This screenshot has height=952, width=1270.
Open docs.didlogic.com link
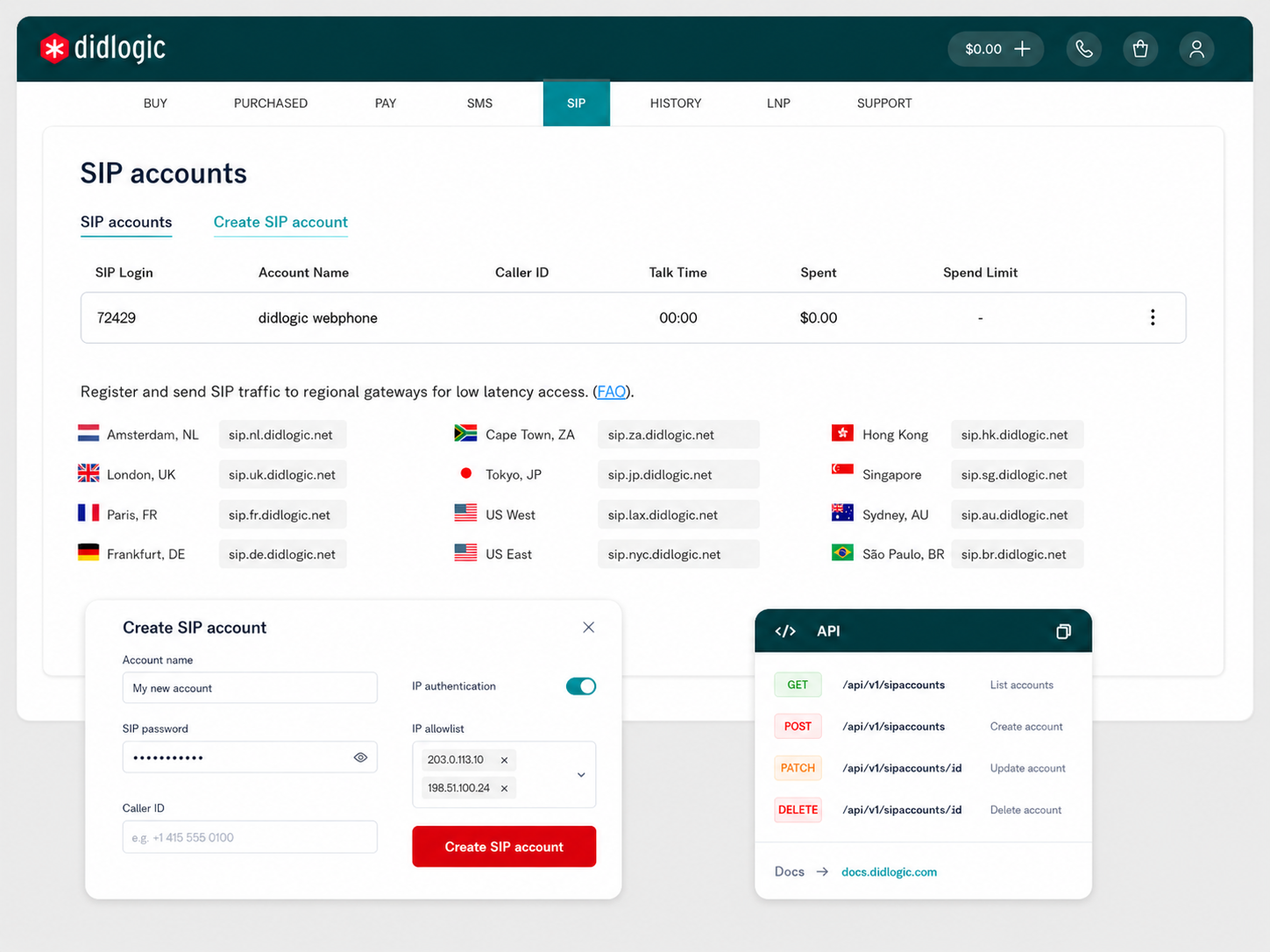coord(889,872)
